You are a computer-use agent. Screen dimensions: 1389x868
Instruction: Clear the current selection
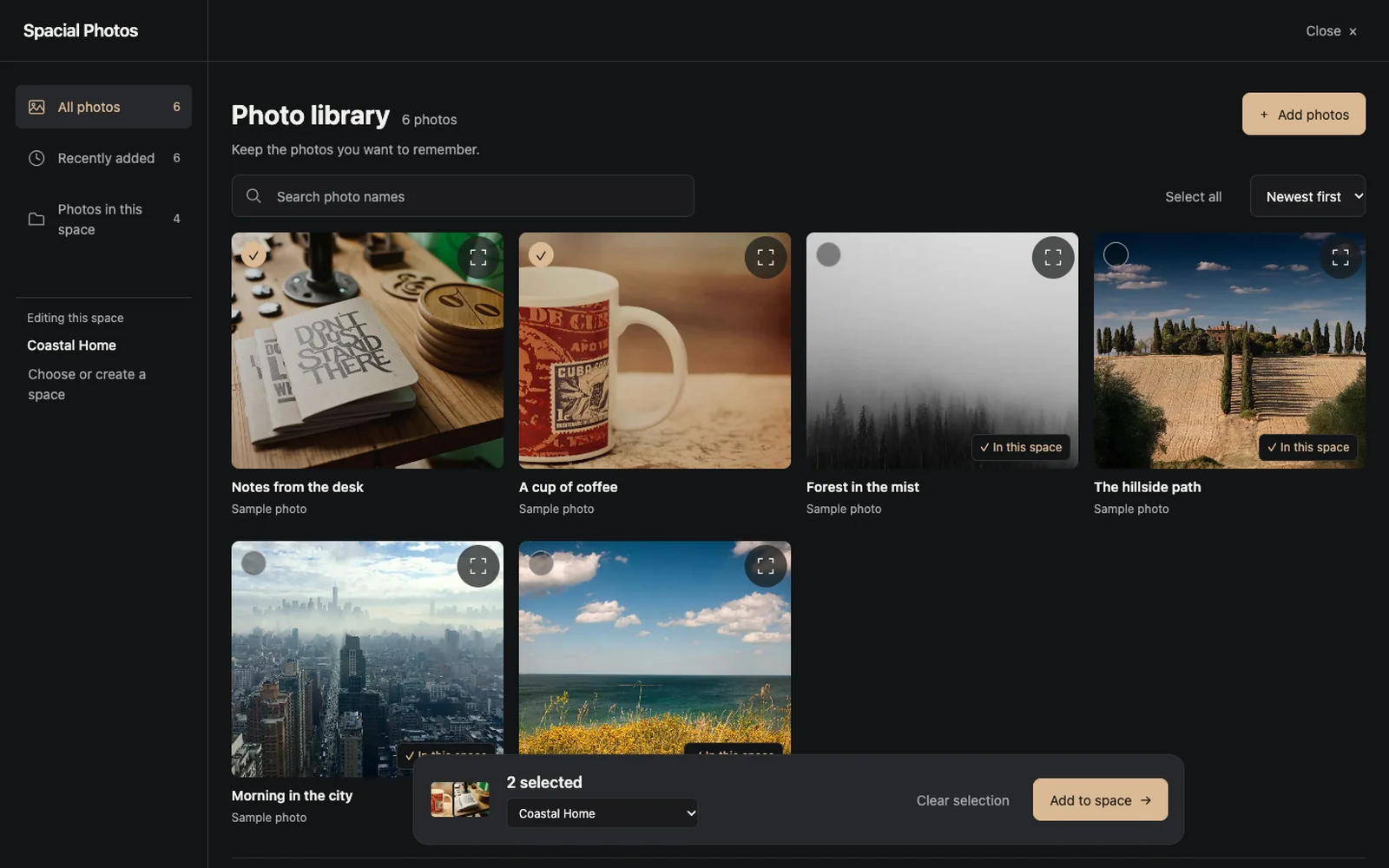coord(963,800)
